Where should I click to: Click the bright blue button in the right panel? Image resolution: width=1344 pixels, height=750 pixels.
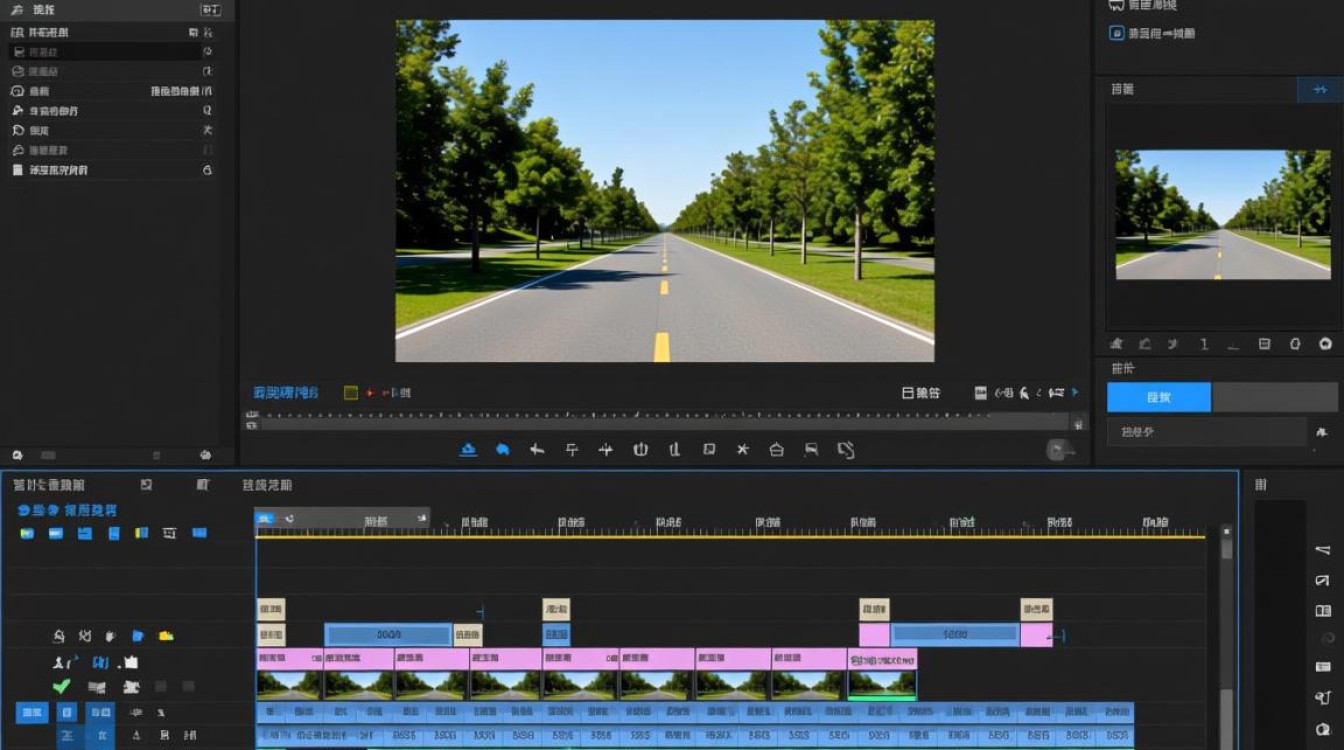point(1159,397)
